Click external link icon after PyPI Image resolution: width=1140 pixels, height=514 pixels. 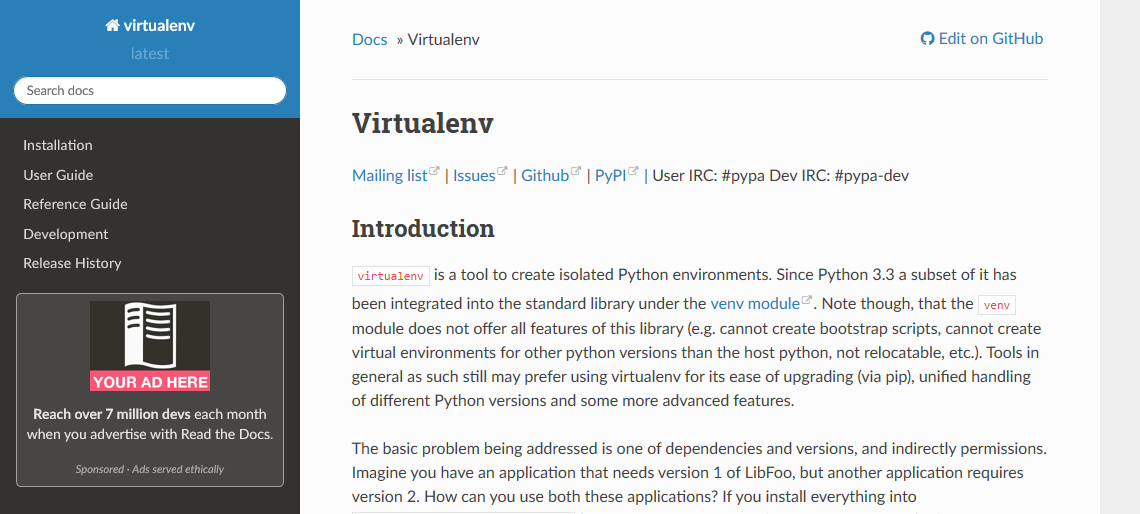tap(633, 172)
